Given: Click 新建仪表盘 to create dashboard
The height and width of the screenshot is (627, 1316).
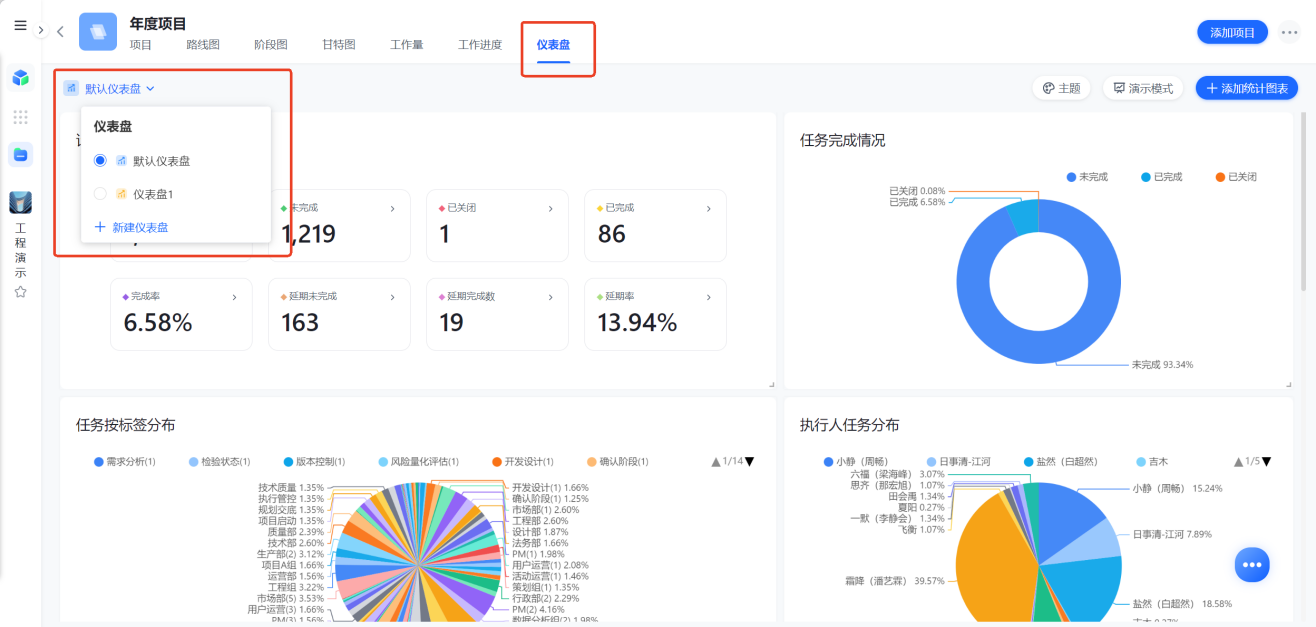Looking at the screenshot, I should (x=131, y=227).
